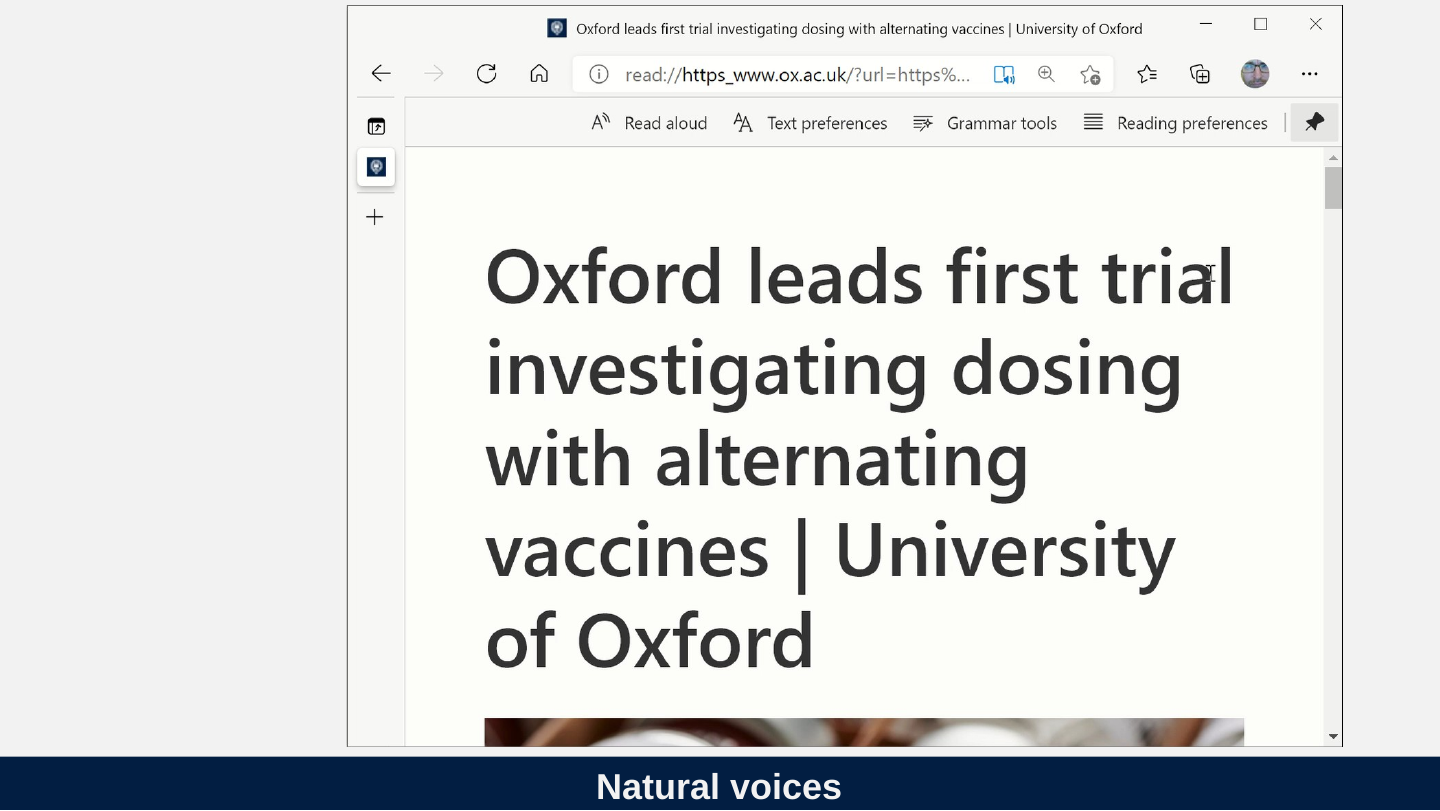This screenshot has width=1440, height=811.
Task: Minimize the browser window
Action: [1206, 24]
